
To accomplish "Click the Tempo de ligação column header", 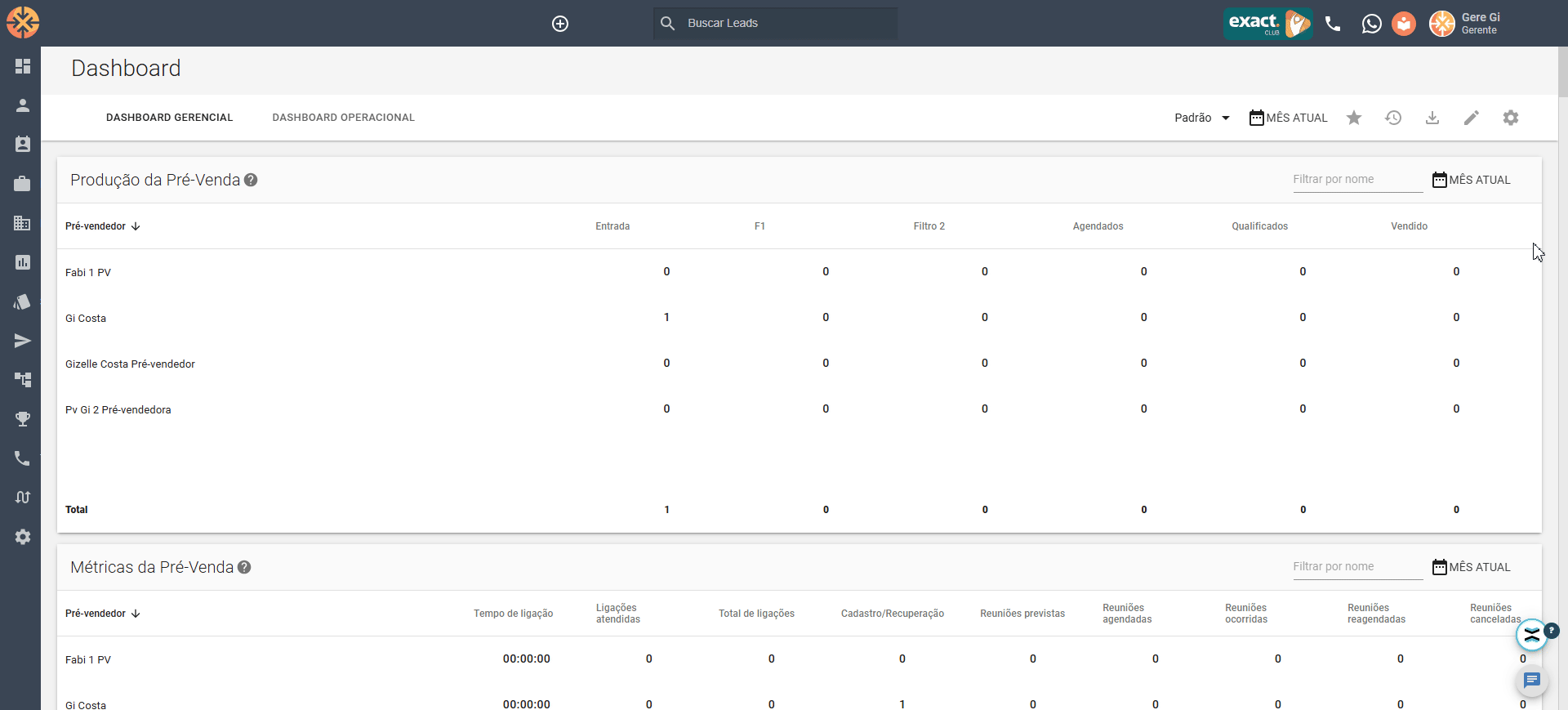I will click(x=513, y=614).
